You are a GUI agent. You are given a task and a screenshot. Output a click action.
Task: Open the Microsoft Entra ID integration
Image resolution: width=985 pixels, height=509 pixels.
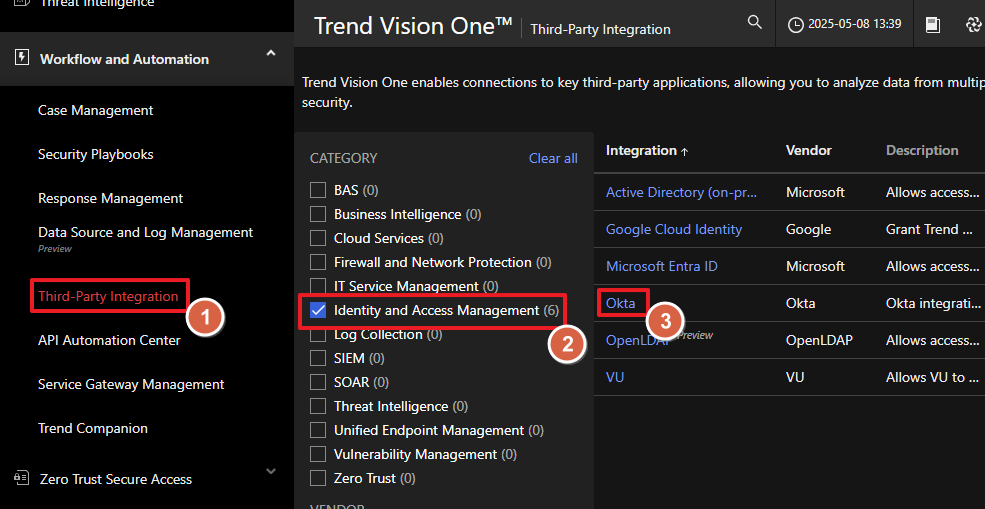[x=661, y=266]
